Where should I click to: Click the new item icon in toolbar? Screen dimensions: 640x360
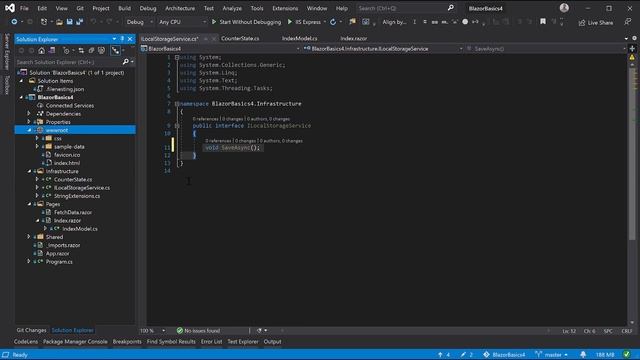click(x=44, y=22)
